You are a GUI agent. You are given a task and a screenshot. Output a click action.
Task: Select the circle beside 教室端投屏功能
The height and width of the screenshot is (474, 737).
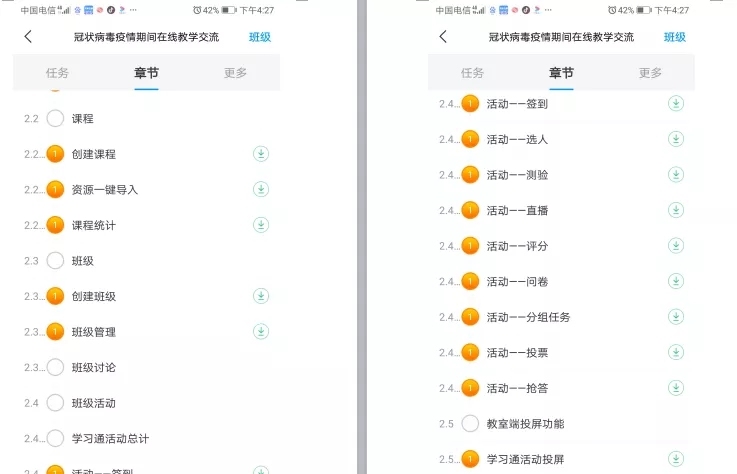coord(470,424)
